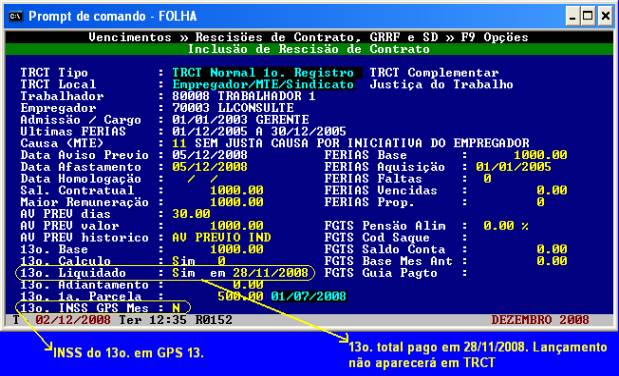Click FERIAS Base value 1000.00
The image size is (619, 376).
point(540,155)
